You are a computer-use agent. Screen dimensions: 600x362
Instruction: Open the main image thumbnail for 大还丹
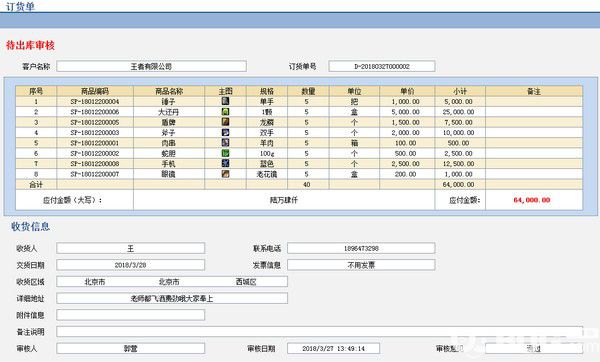pos(225,111)
